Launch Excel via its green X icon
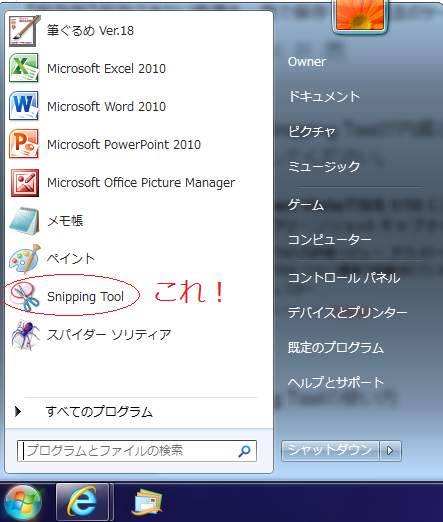 (24, 68)
